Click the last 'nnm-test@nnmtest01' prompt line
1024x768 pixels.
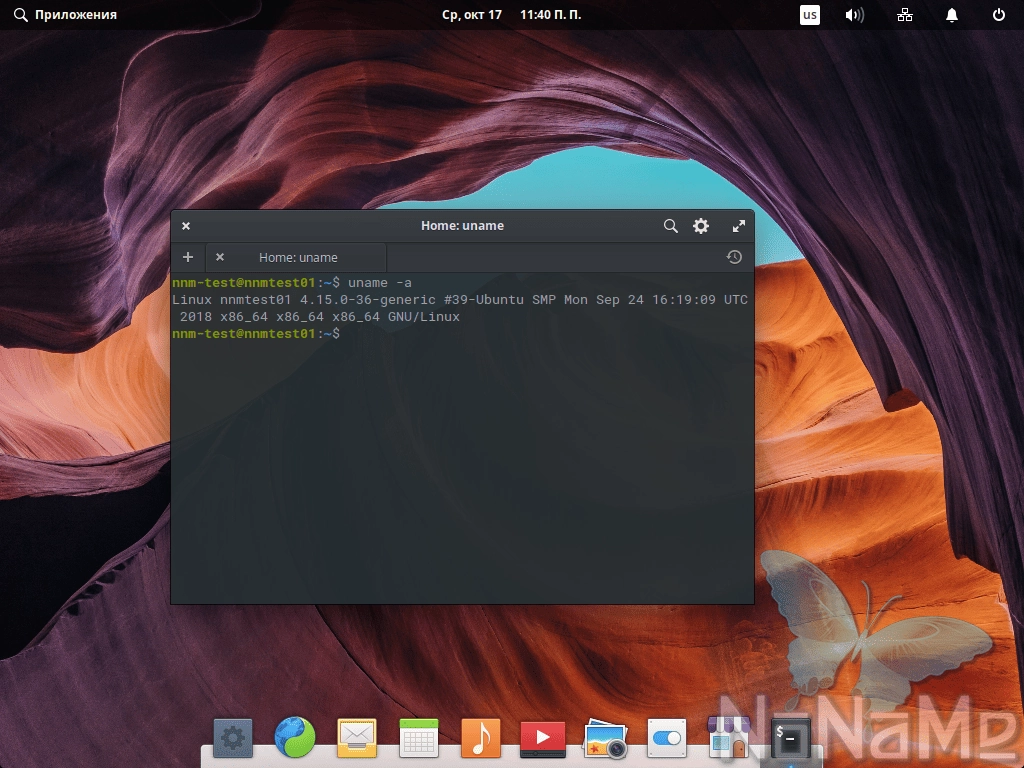pos(255,334)
